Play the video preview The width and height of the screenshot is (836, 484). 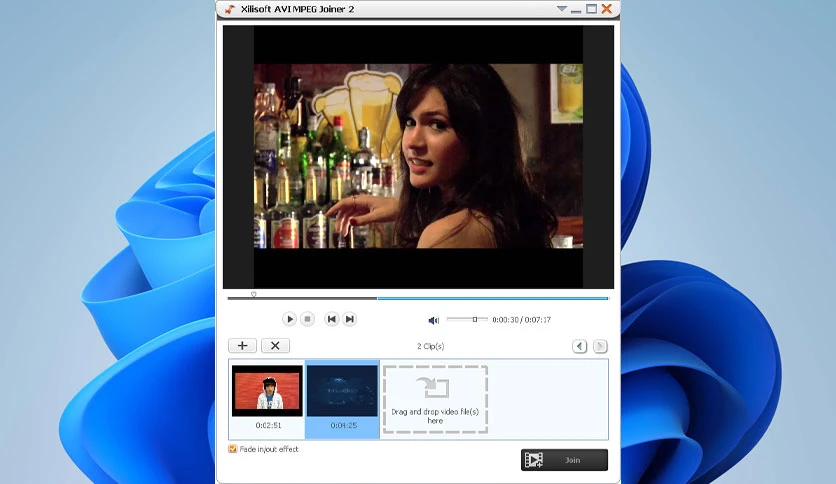(x=289, y=319)
